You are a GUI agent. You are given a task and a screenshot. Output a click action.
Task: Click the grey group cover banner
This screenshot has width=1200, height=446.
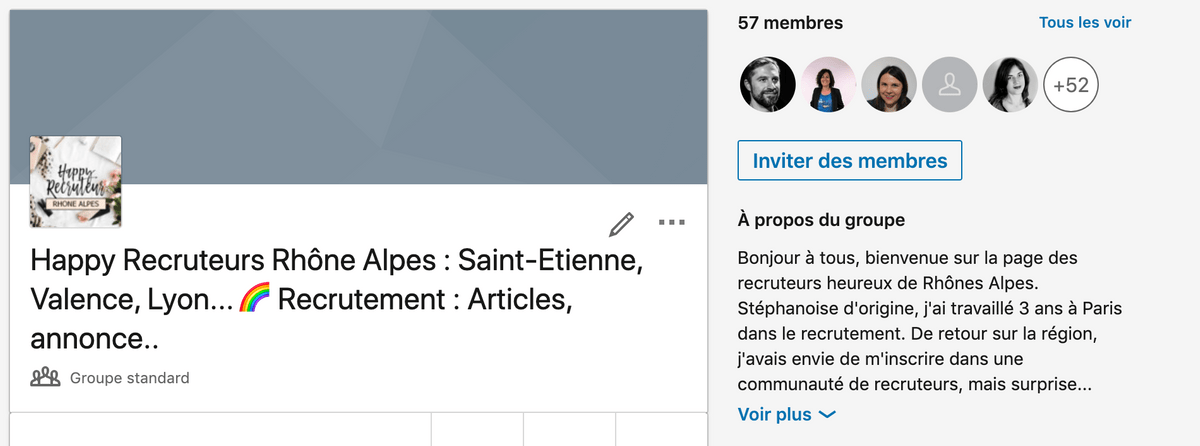coord(400,90)
